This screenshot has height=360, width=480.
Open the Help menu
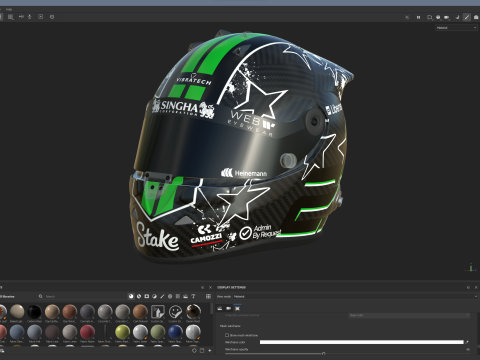[x=9, y=9]
